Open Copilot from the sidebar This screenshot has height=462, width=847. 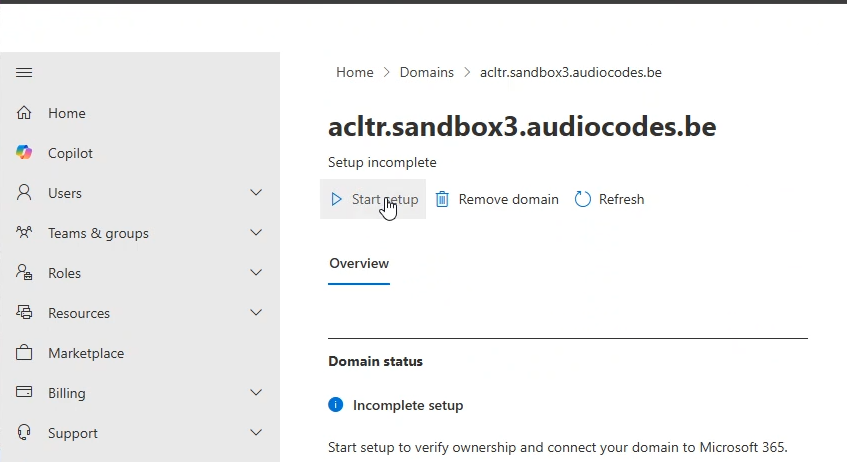click(x=70, y=153)
